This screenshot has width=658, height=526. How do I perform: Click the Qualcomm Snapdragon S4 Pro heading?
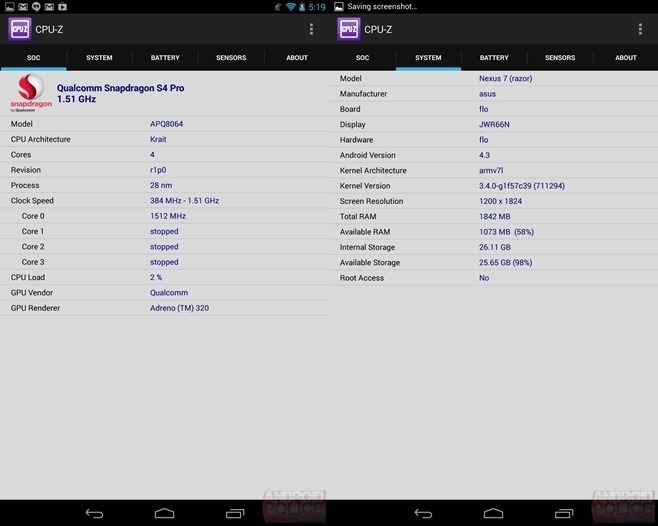[120, 88]
